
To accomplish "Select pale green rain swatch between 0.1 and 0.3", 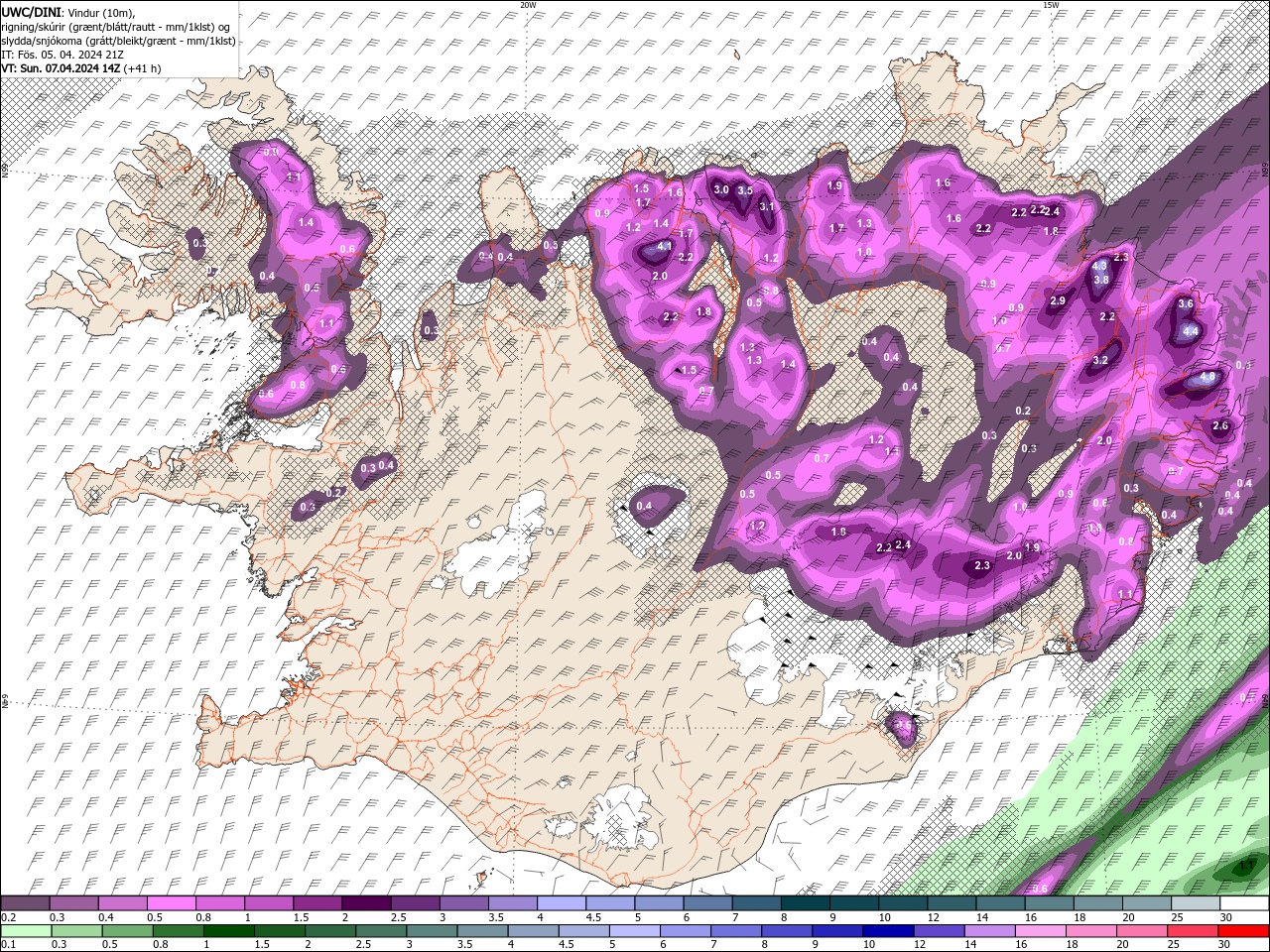I will (26, 931).
